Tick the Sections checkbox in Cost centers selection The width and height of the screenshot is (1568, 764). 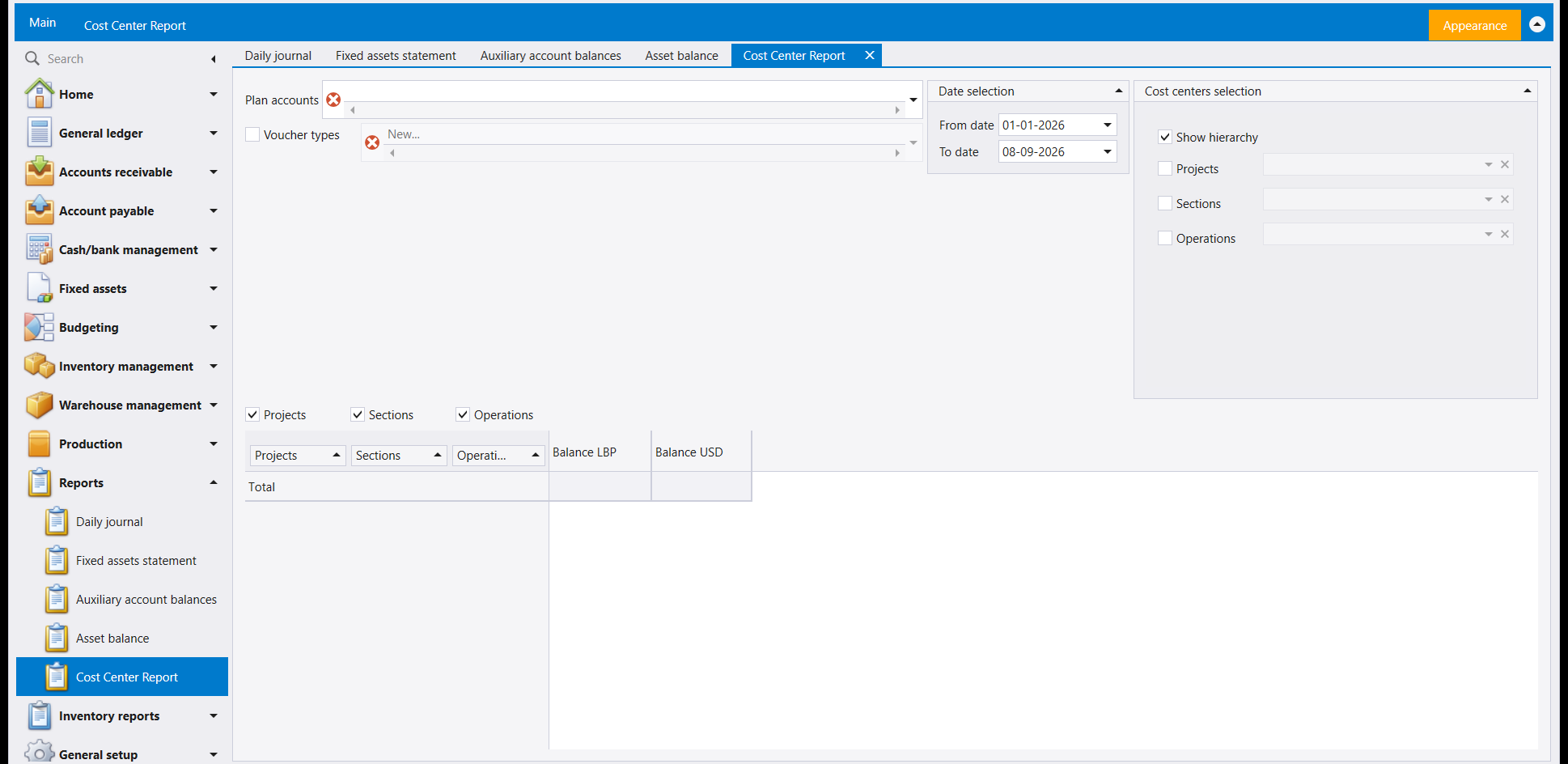pyautogui.click(x=1165, y=203)
